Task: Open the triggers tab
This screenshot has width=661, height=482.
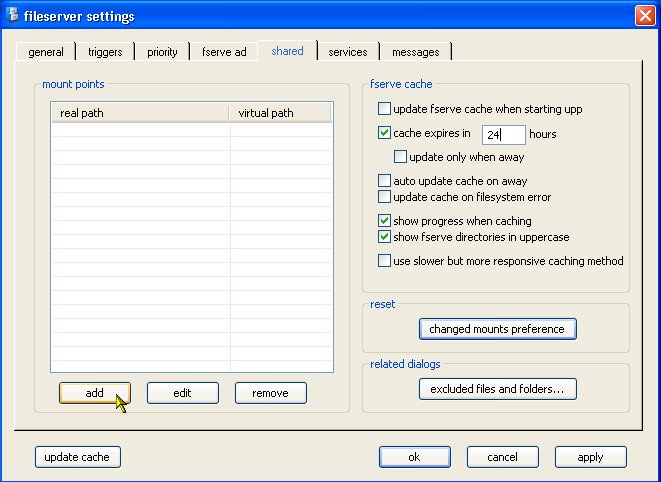Action: [x=105, y=52]
